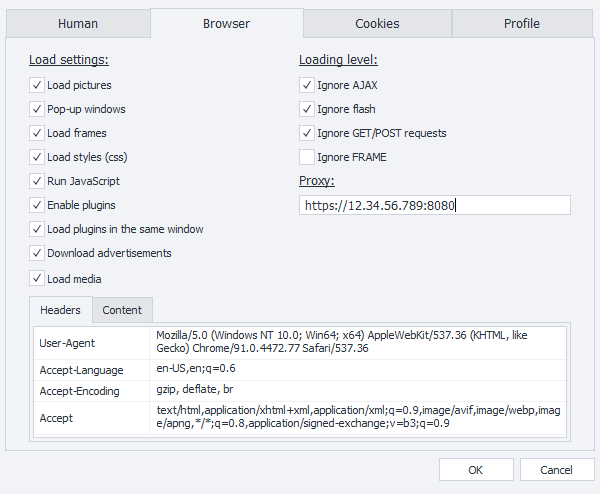
Task: Switch to the Human tab
Action: [x=78, y=23]
